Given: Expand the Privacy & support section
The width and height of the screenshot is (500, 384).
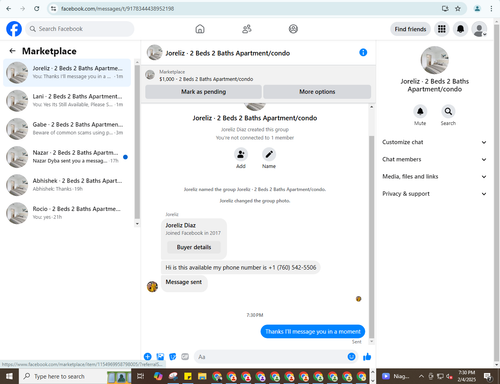Looking at the screenshot, I should point(434,194).
